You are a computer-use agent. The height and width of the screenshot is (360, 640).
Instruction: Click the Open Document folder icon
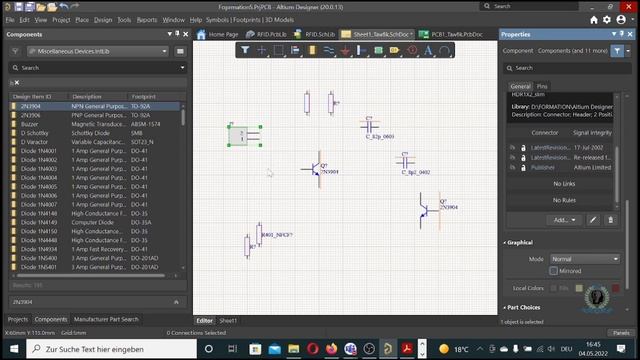[x=41, y=7]
